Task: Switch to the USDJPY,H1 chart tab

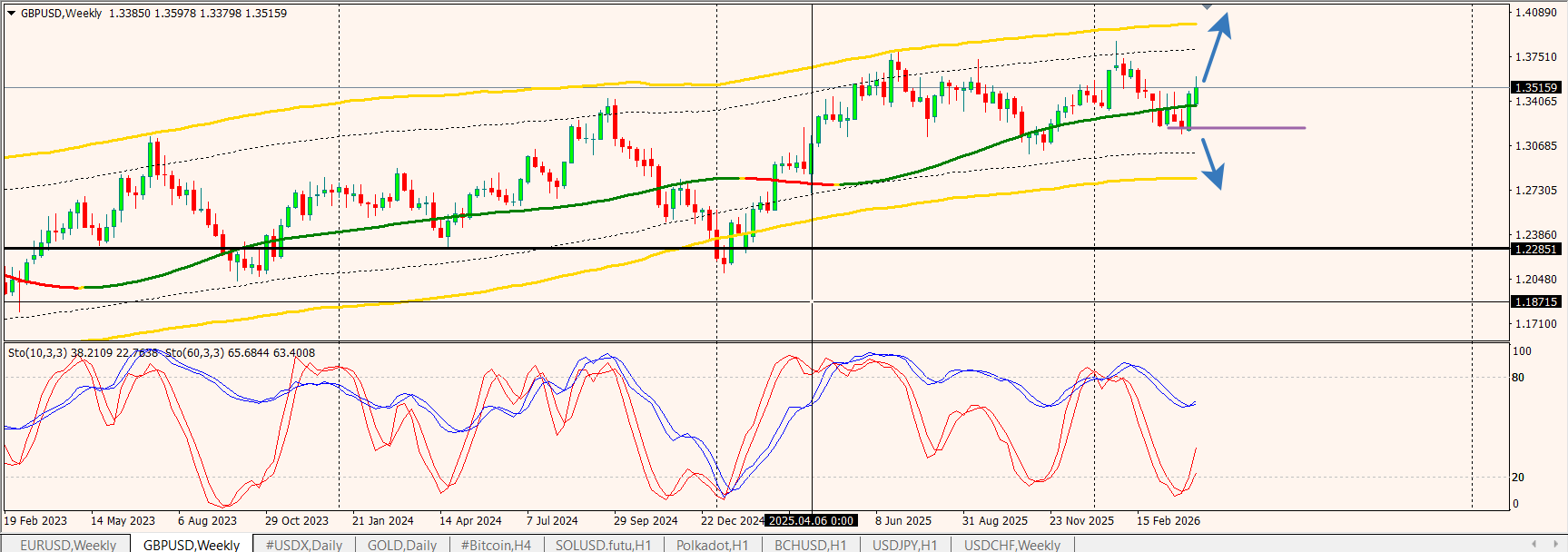Action: (905, 545)
